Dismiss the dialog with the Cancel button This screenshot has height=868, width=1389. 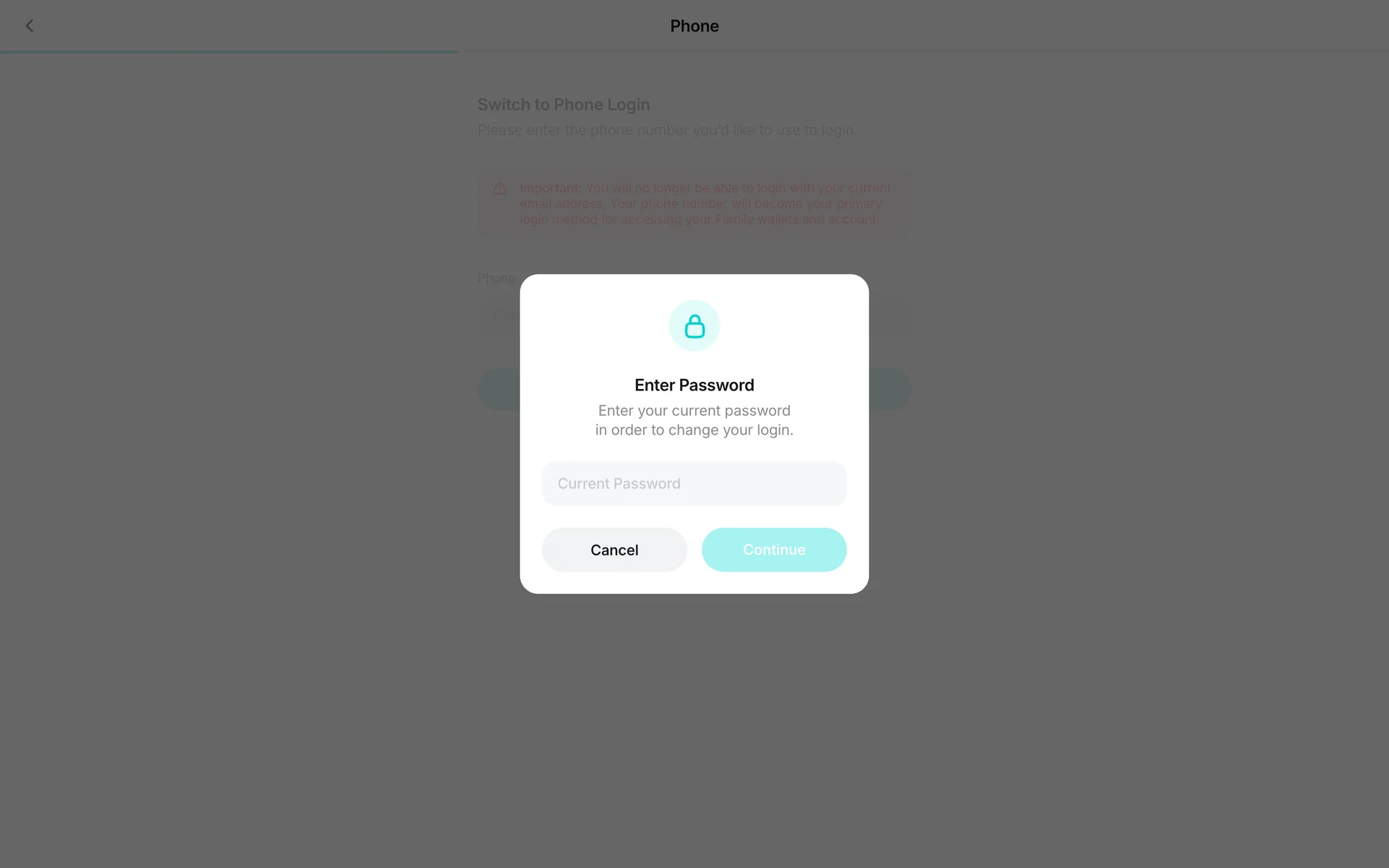(x=614, y=550)
